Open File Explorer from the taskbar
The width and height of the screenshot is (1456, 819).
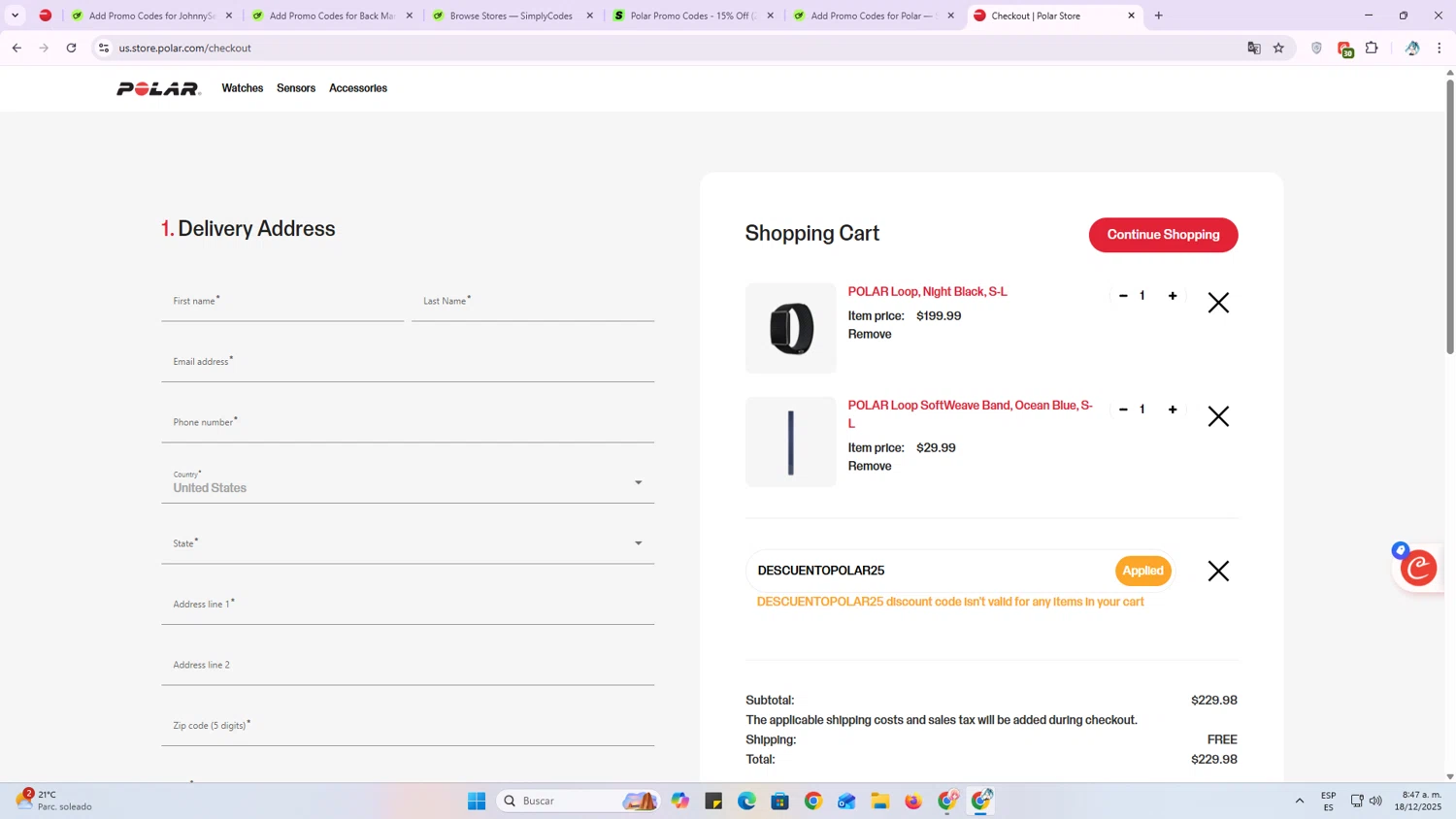tap(879, 801)
